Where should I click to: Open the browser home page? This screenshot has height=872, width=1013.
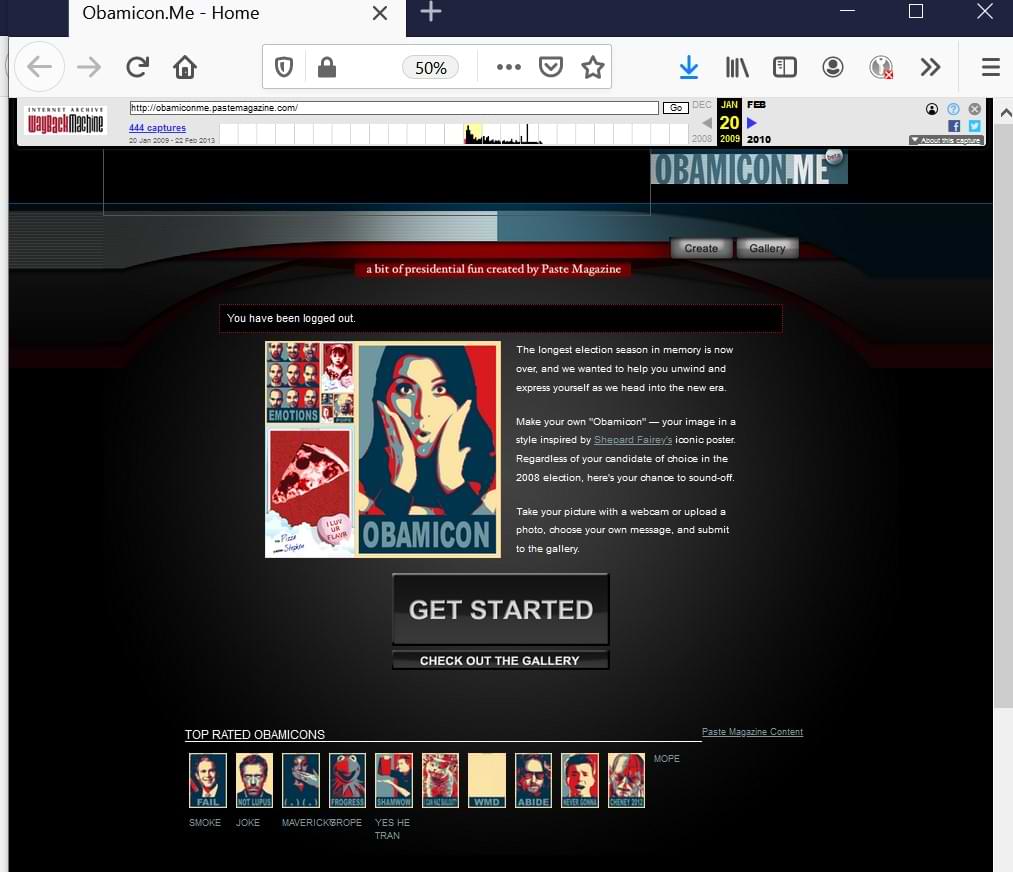pyautogui.click(x=185, y=67)
